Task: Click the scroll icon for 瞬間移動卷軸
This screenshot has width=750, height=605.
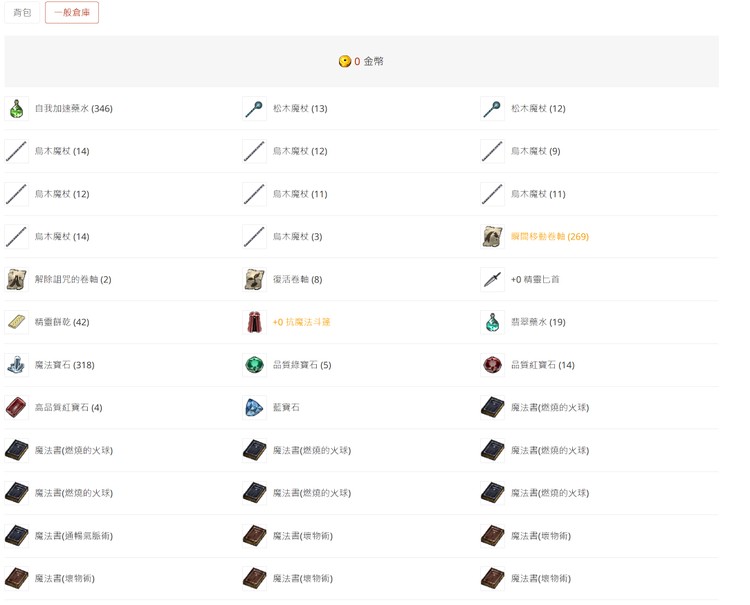Action: pos(493,237)
